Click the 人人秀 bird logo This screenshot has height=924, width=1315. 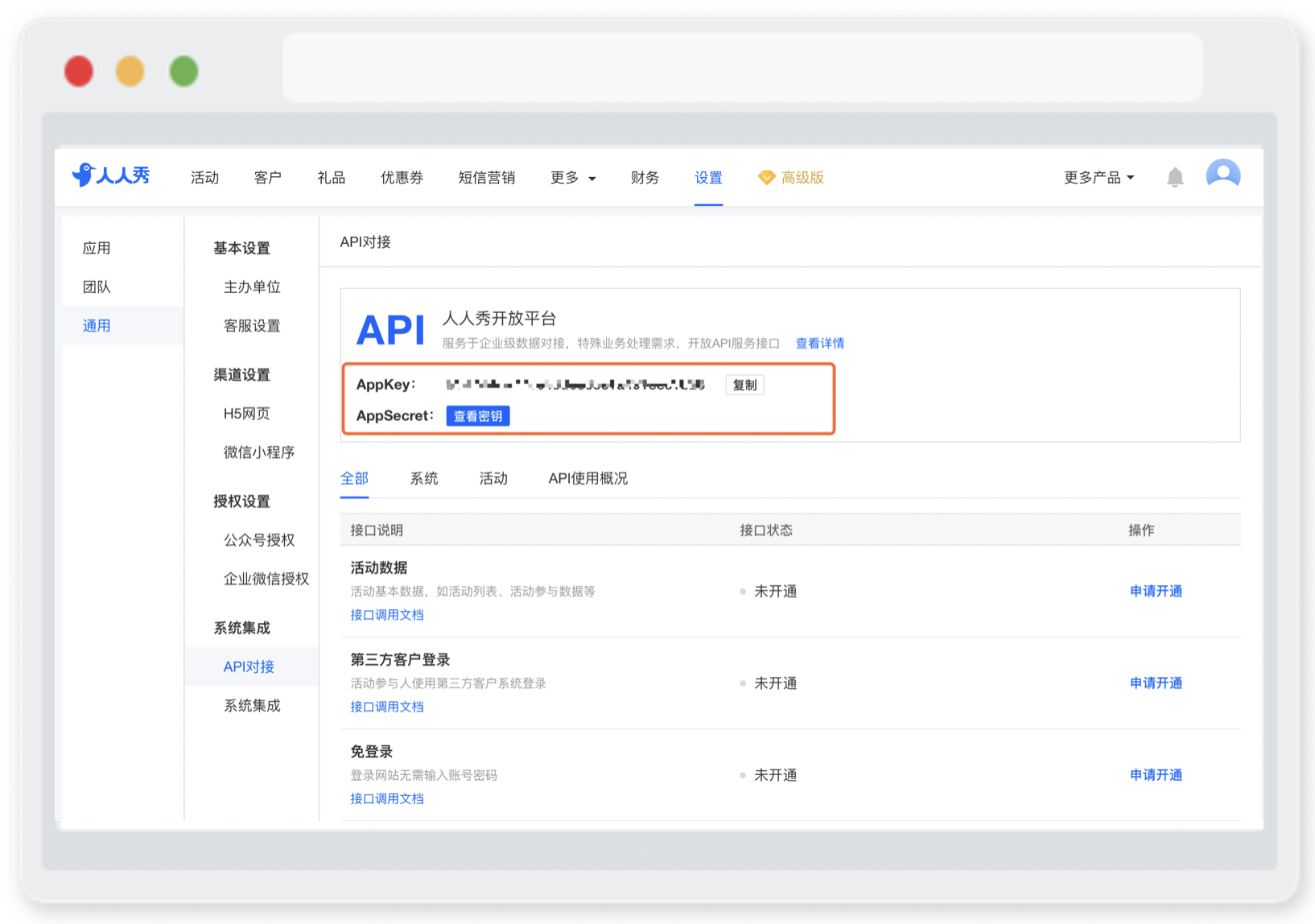[x=110, y=175]
